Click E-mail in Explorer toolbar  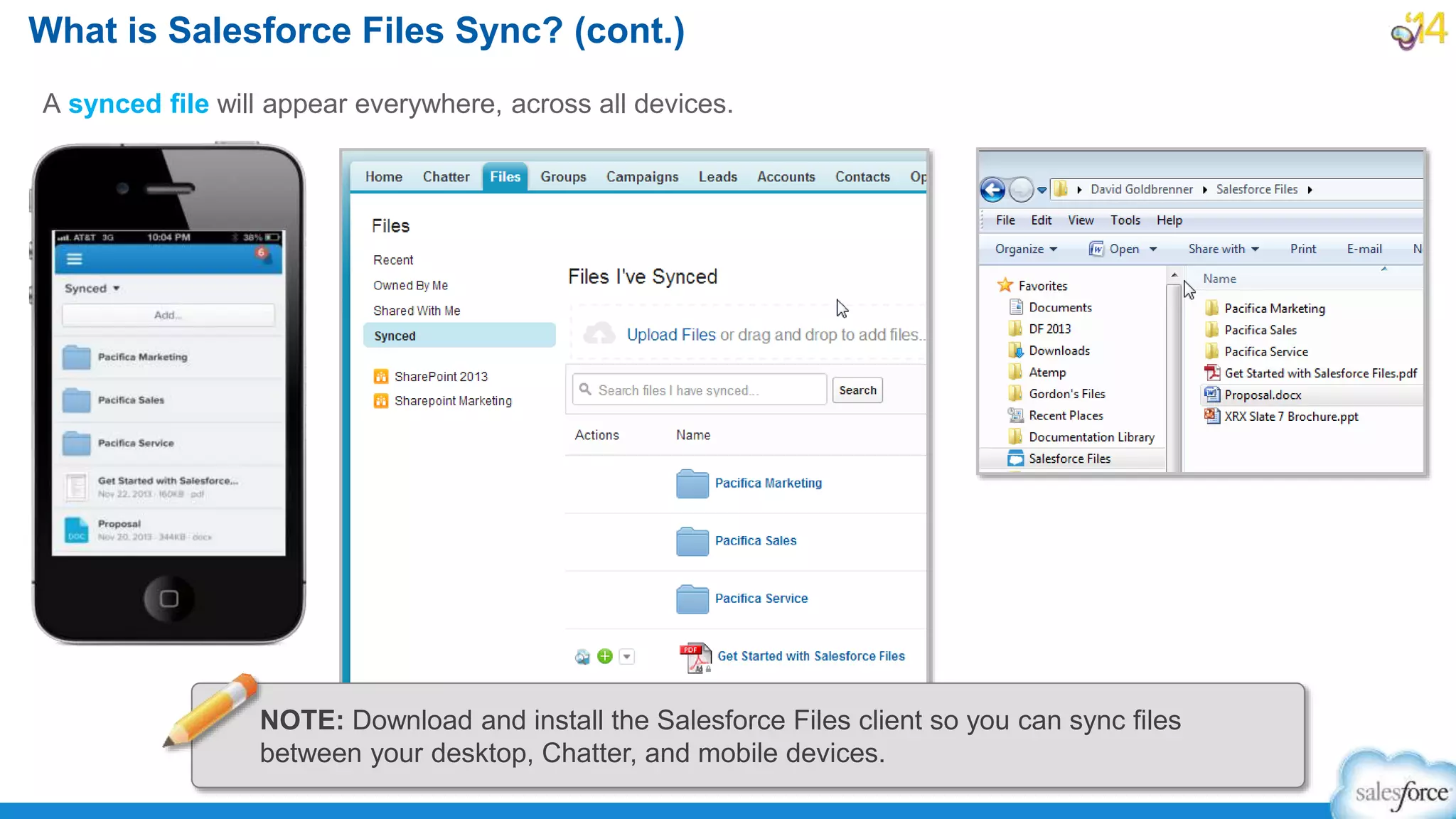1364,249
